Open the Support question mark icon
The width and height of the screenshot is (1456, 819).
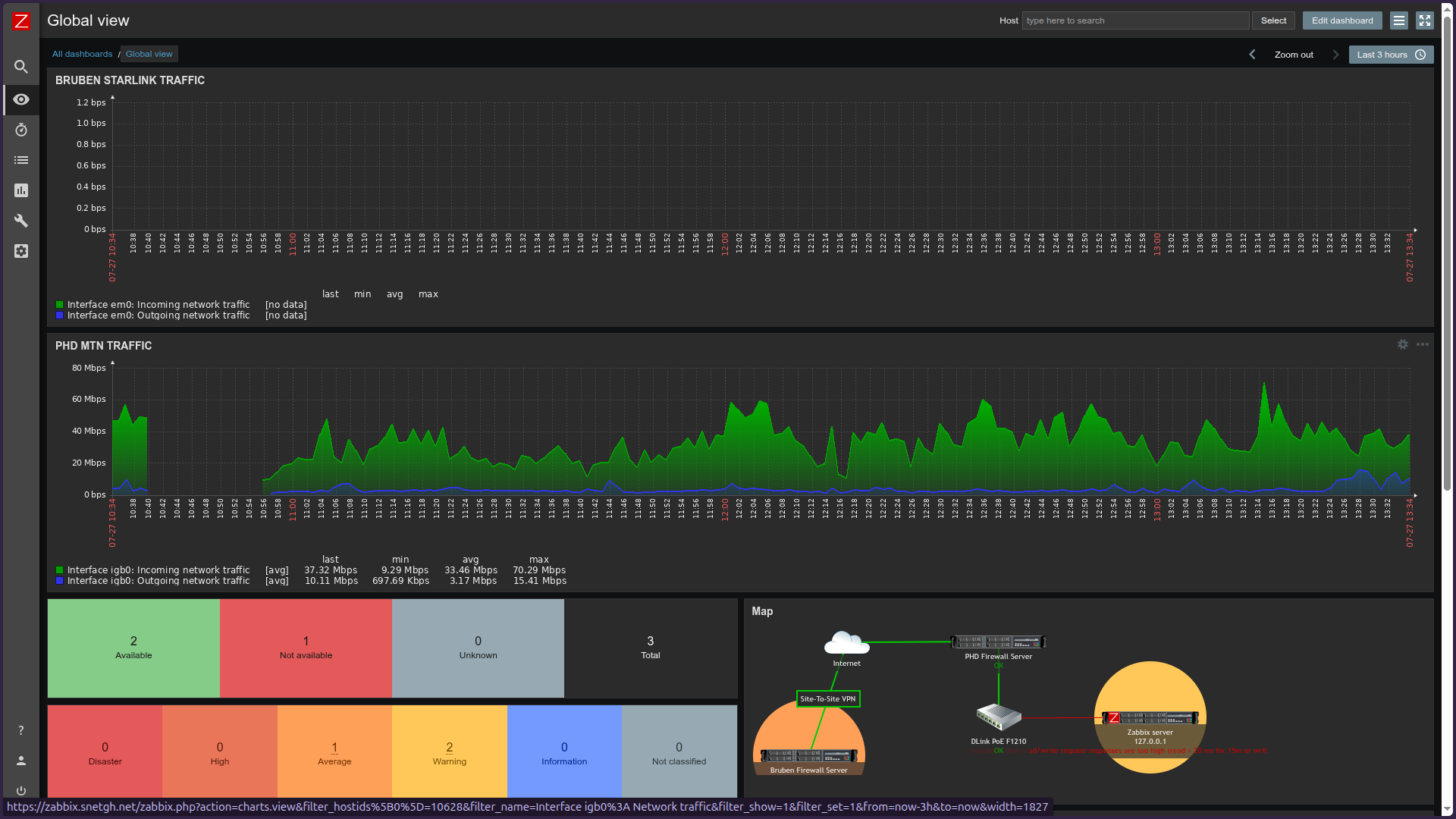pyautogui.click(x=21, y=730)
